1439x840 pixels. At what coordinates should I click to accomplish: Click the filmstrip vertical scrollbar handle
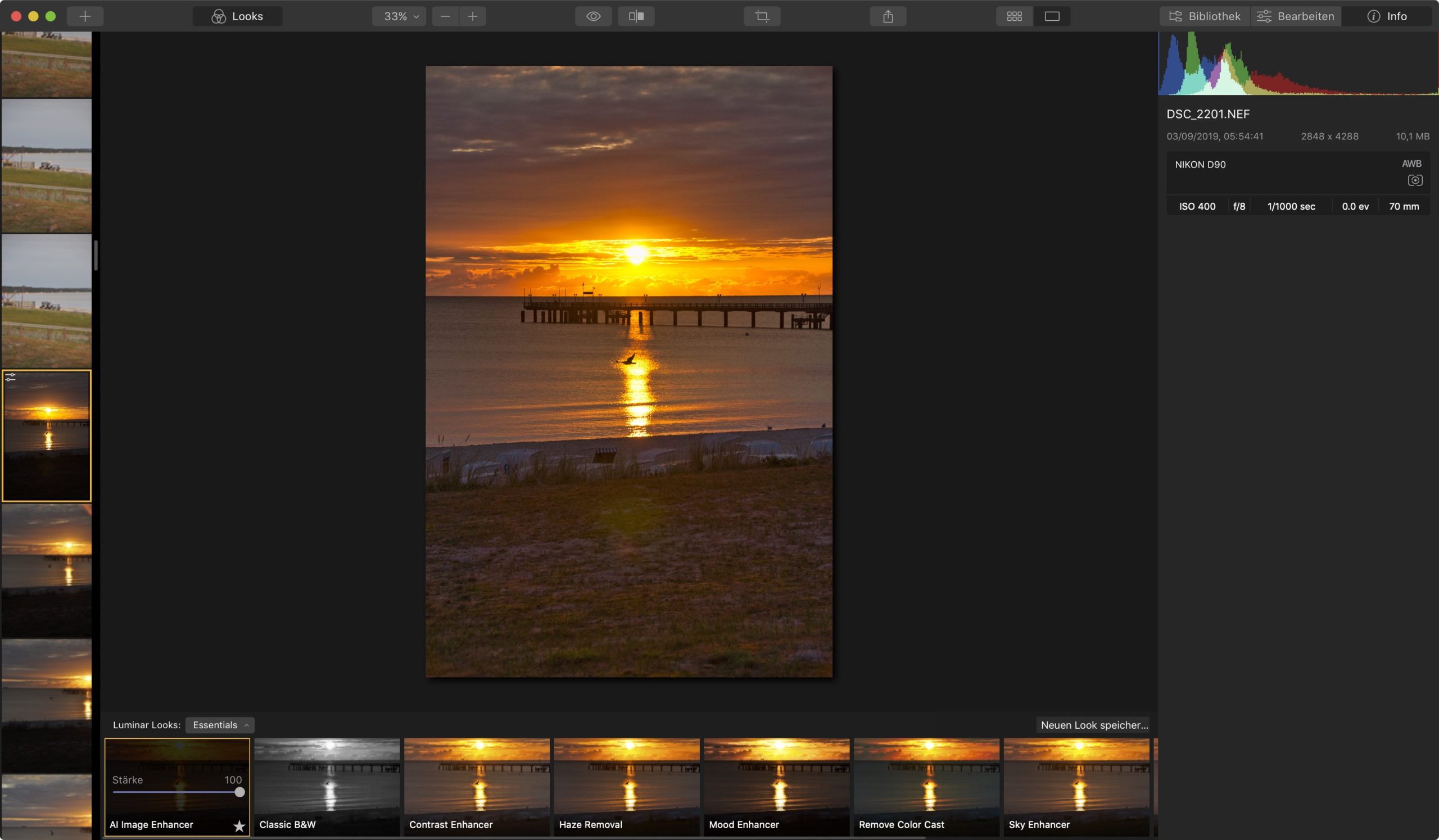click(x=96, y=255)
